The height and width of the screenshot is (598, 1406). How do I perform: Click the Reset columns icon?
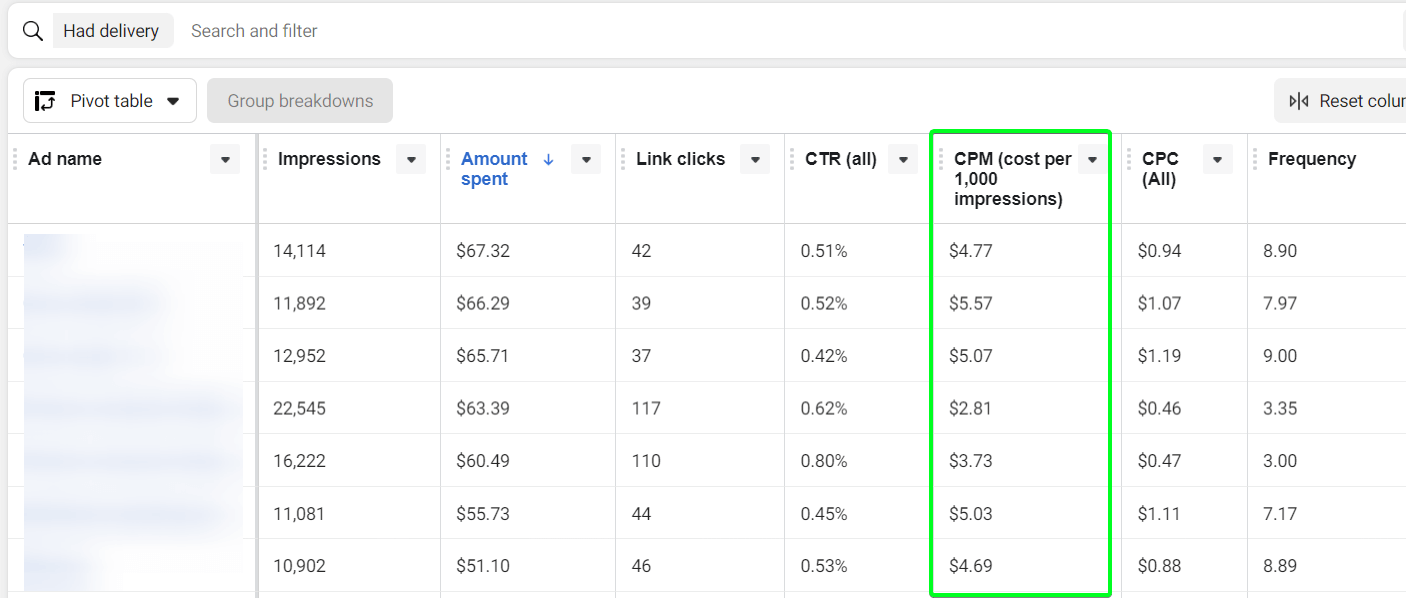1299,101
